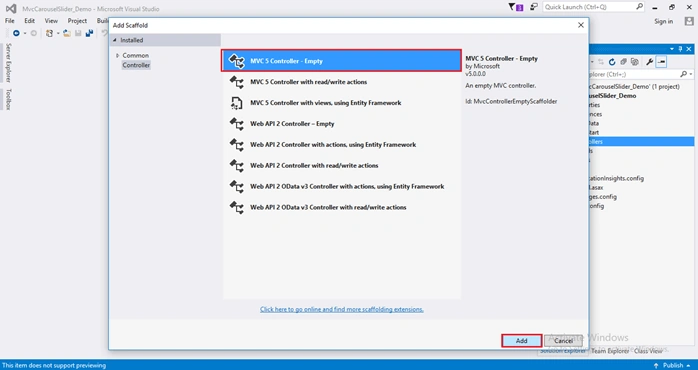Click Publish in the status bar
The width and height of the screenshot is (698, 370).
(x=673, y=366)
